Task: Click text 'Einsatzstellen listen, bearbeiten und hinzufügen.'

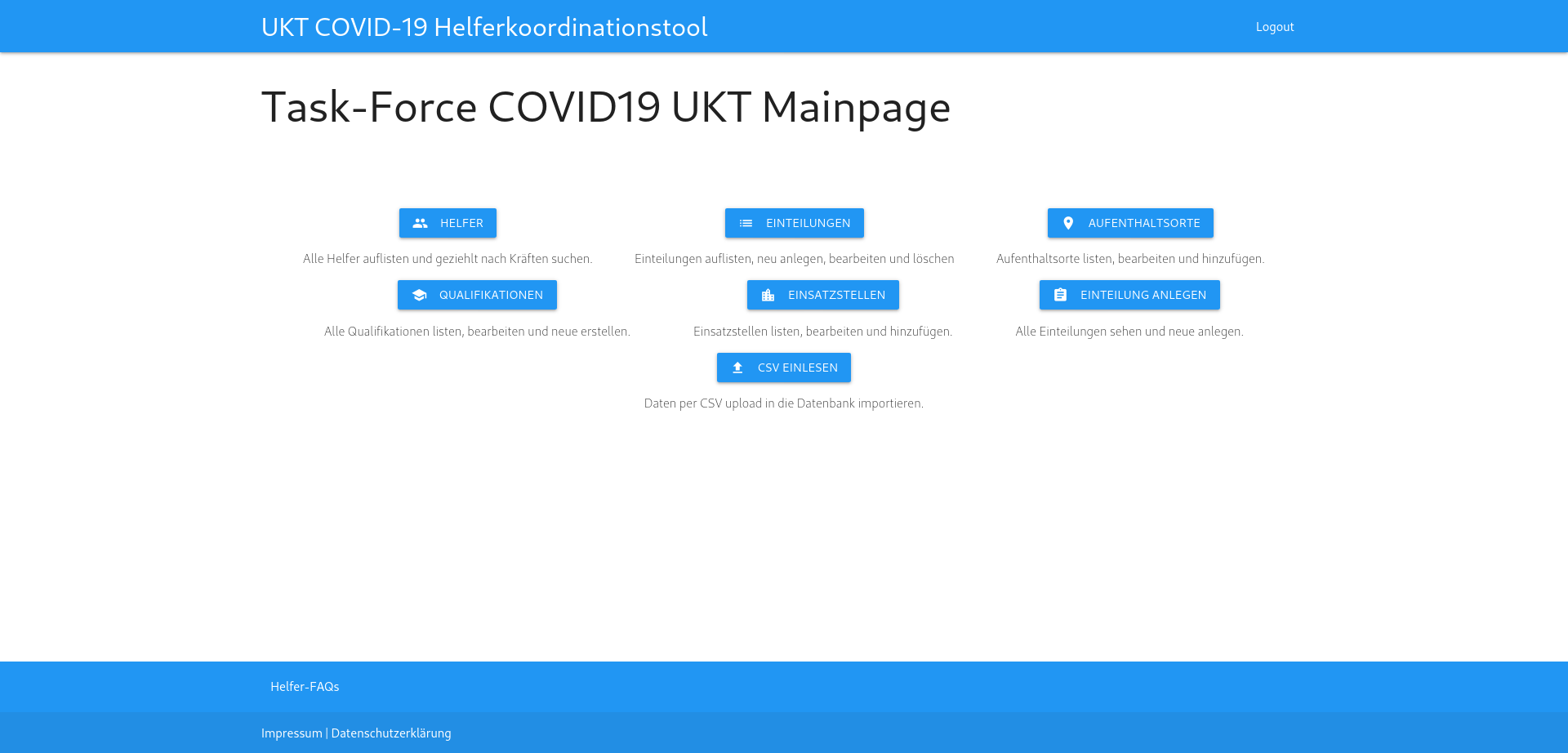Action: tap(822, 332)
